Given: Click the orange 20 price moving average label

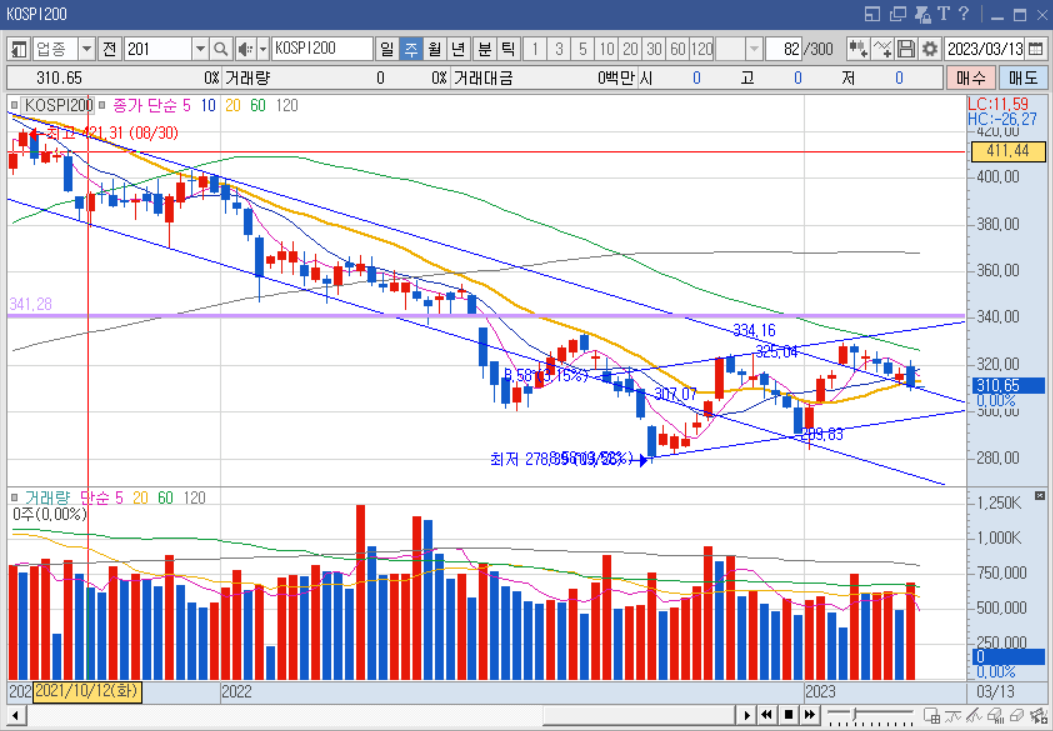Looking at the screenshot, I should [232, 105].
